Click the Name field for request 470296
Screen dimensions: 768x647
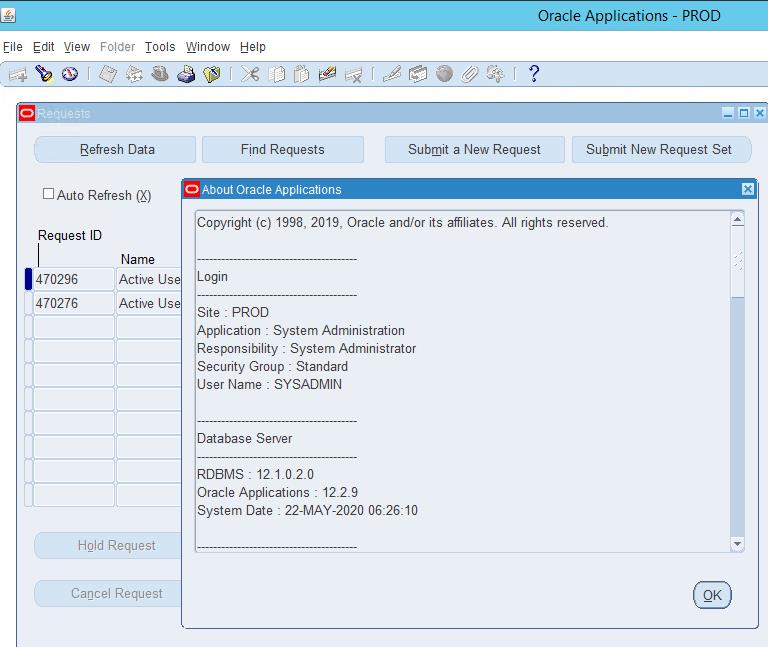click(x=149, y=279)
